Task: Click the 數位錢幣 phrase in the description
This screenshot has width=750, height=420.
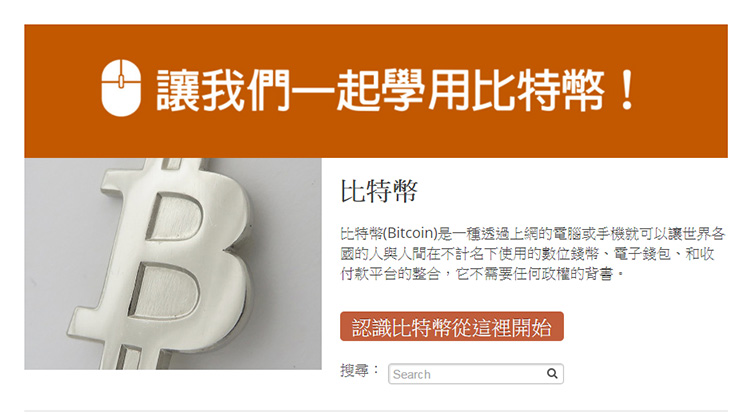Action: 570,254
